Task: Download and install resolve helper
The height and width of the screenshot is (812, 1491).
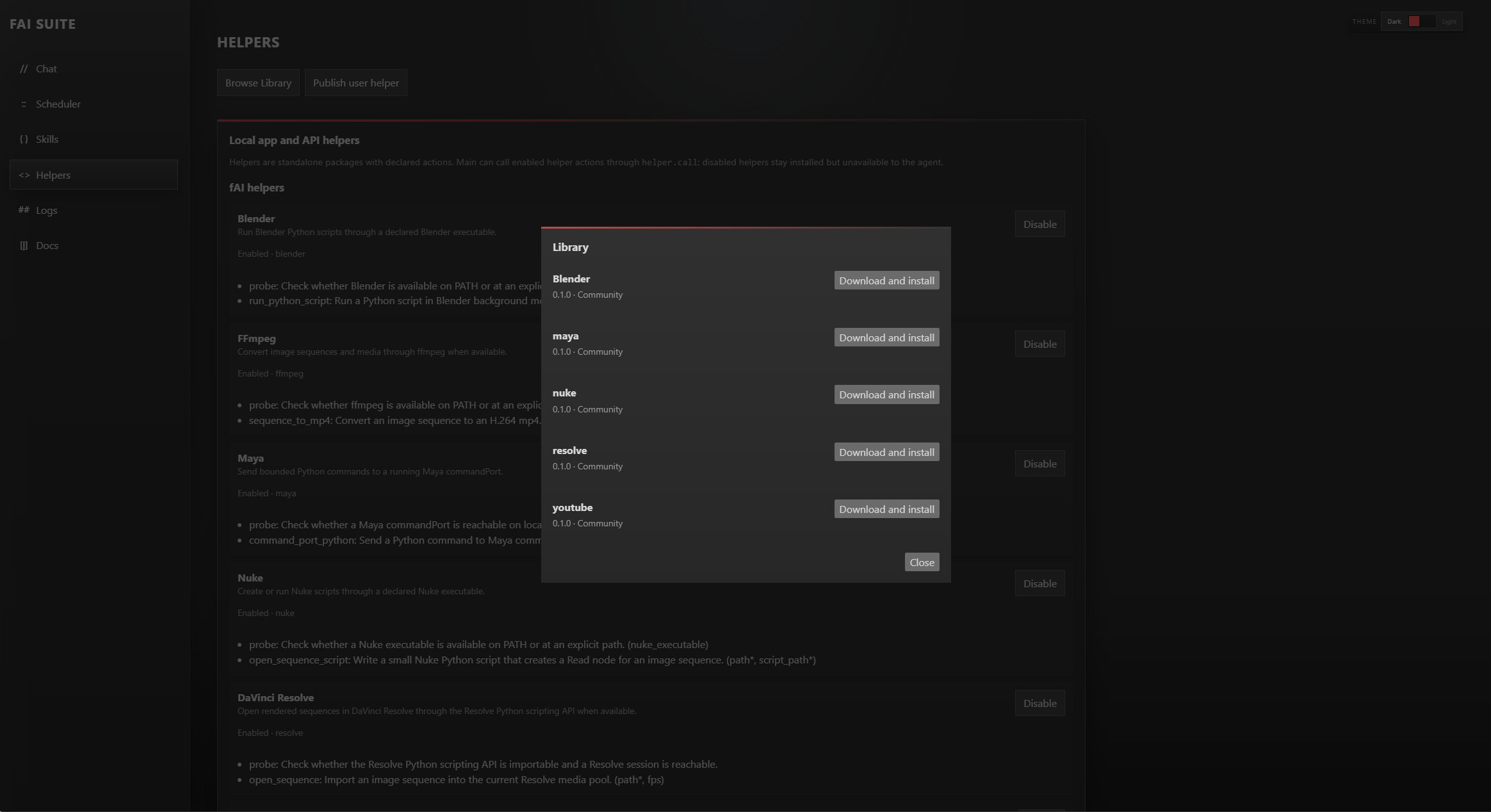Action: [886, 452]
